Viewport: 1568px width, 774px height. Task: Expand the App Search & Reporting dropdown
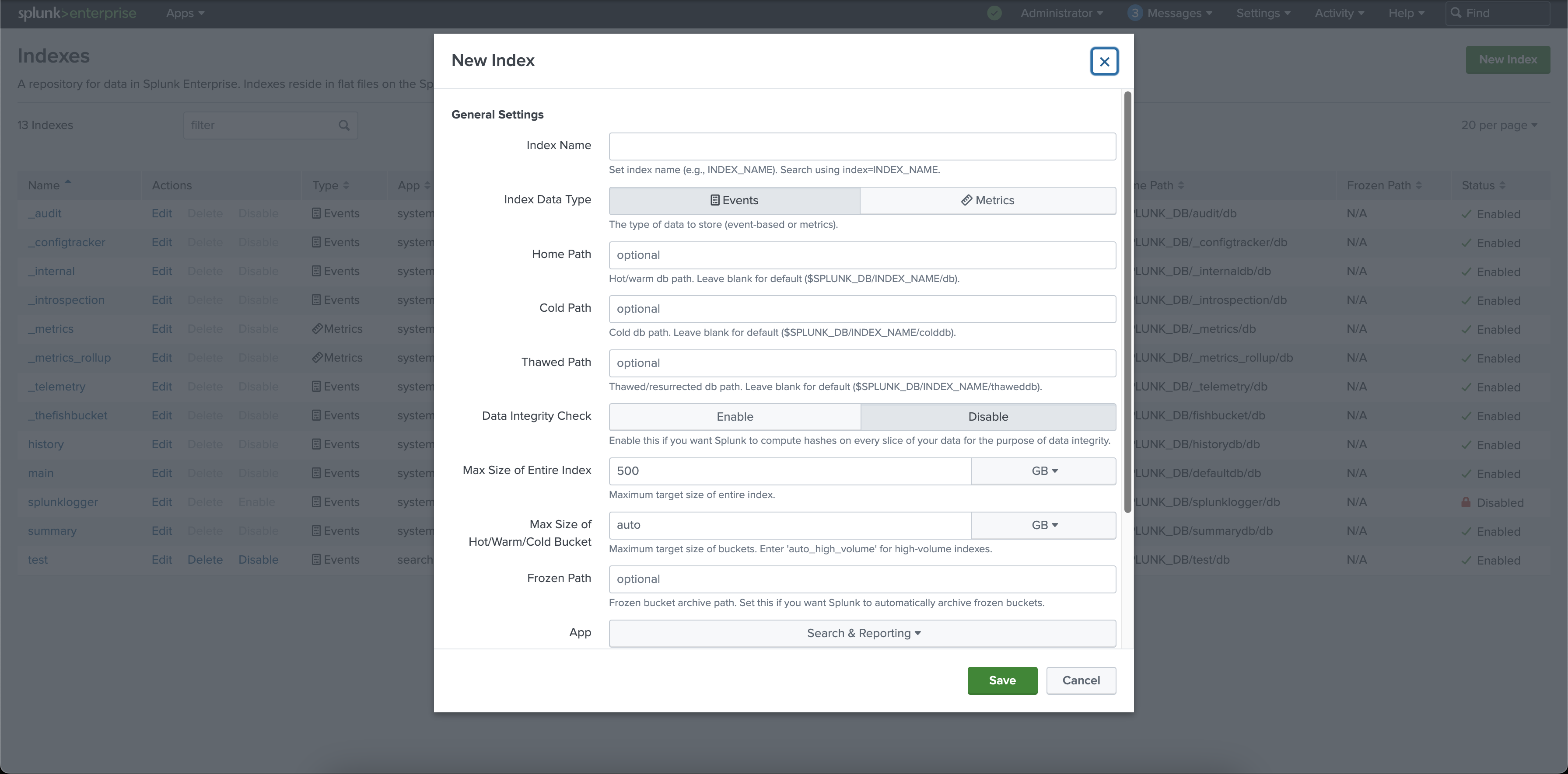click(862, 634)
